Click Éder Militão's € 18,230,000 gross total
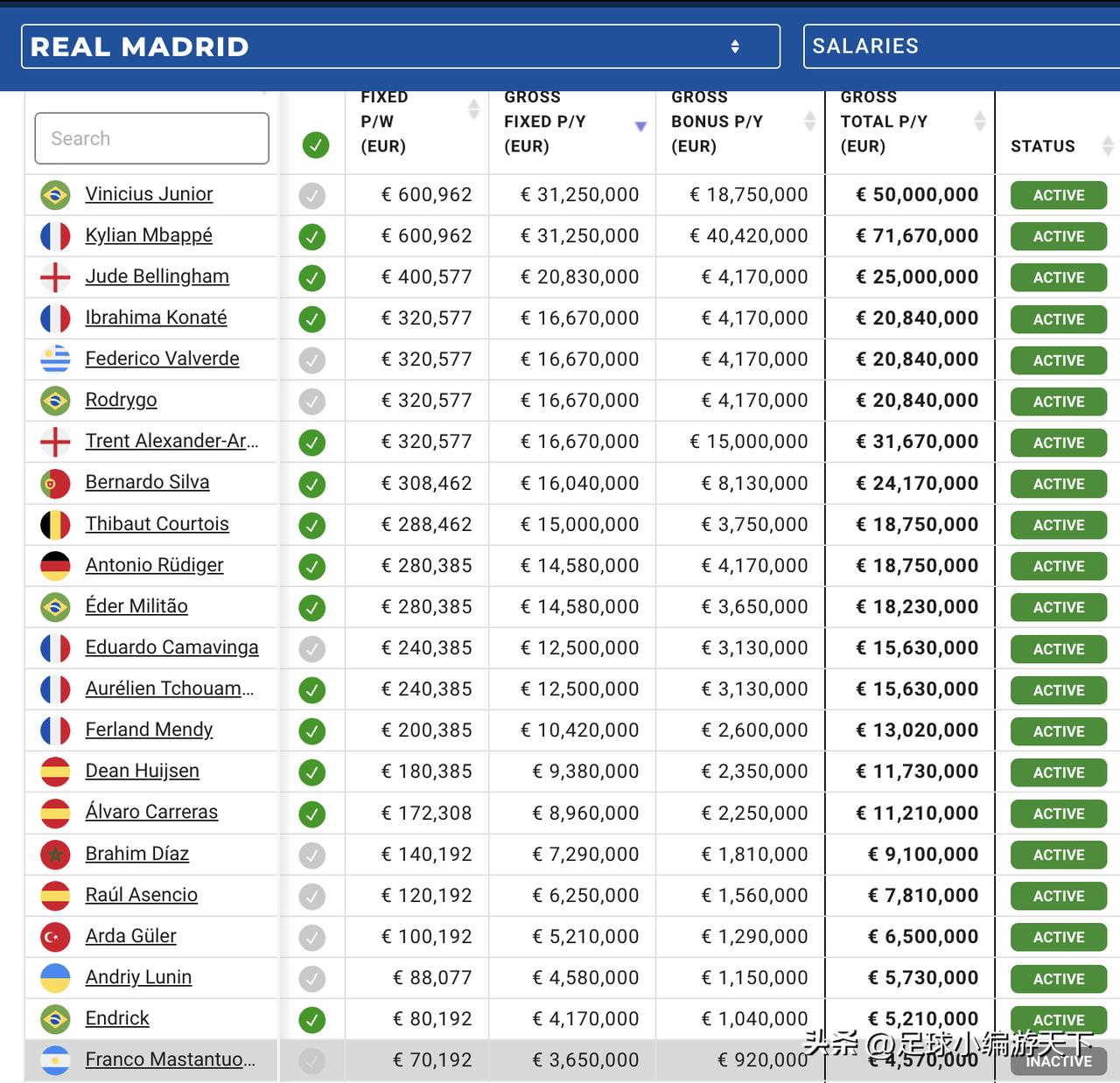This screenshot has width=1120, height=1083. (917, 607)
